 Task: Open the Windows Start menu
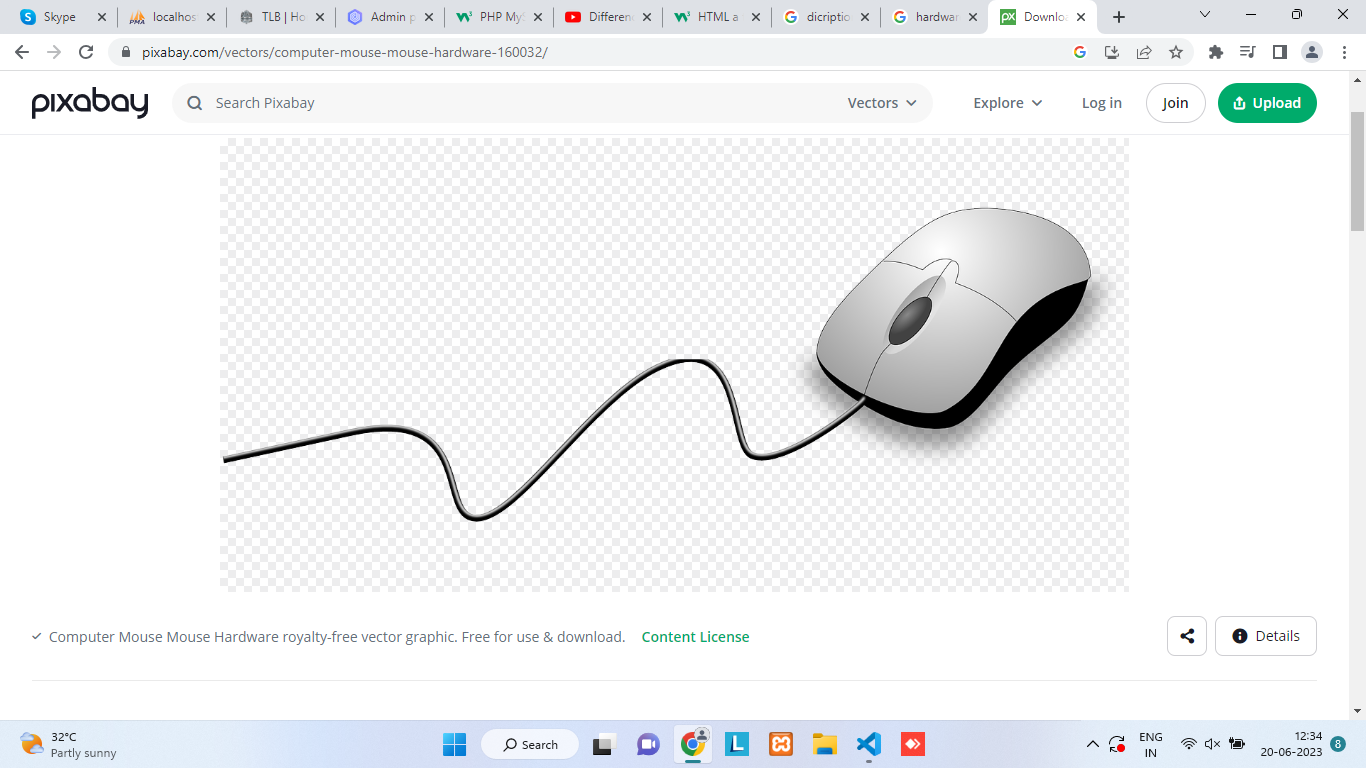(x=454, y=744)
